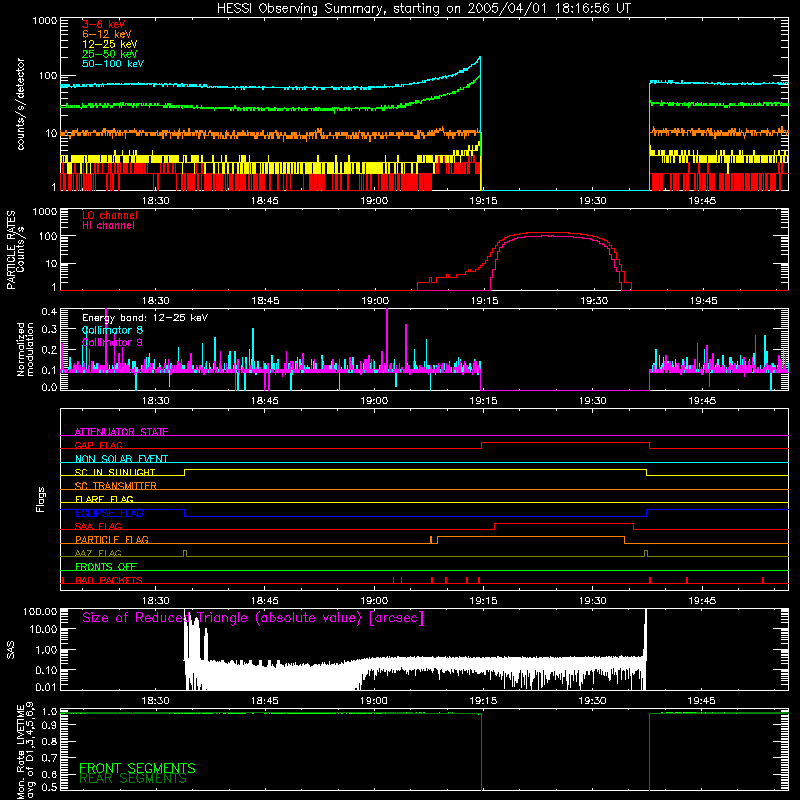The height and width of the screenshot is (800, 800).
Task: Click the Energy band: 12-25 keV label
Action: tap(145, 318)
